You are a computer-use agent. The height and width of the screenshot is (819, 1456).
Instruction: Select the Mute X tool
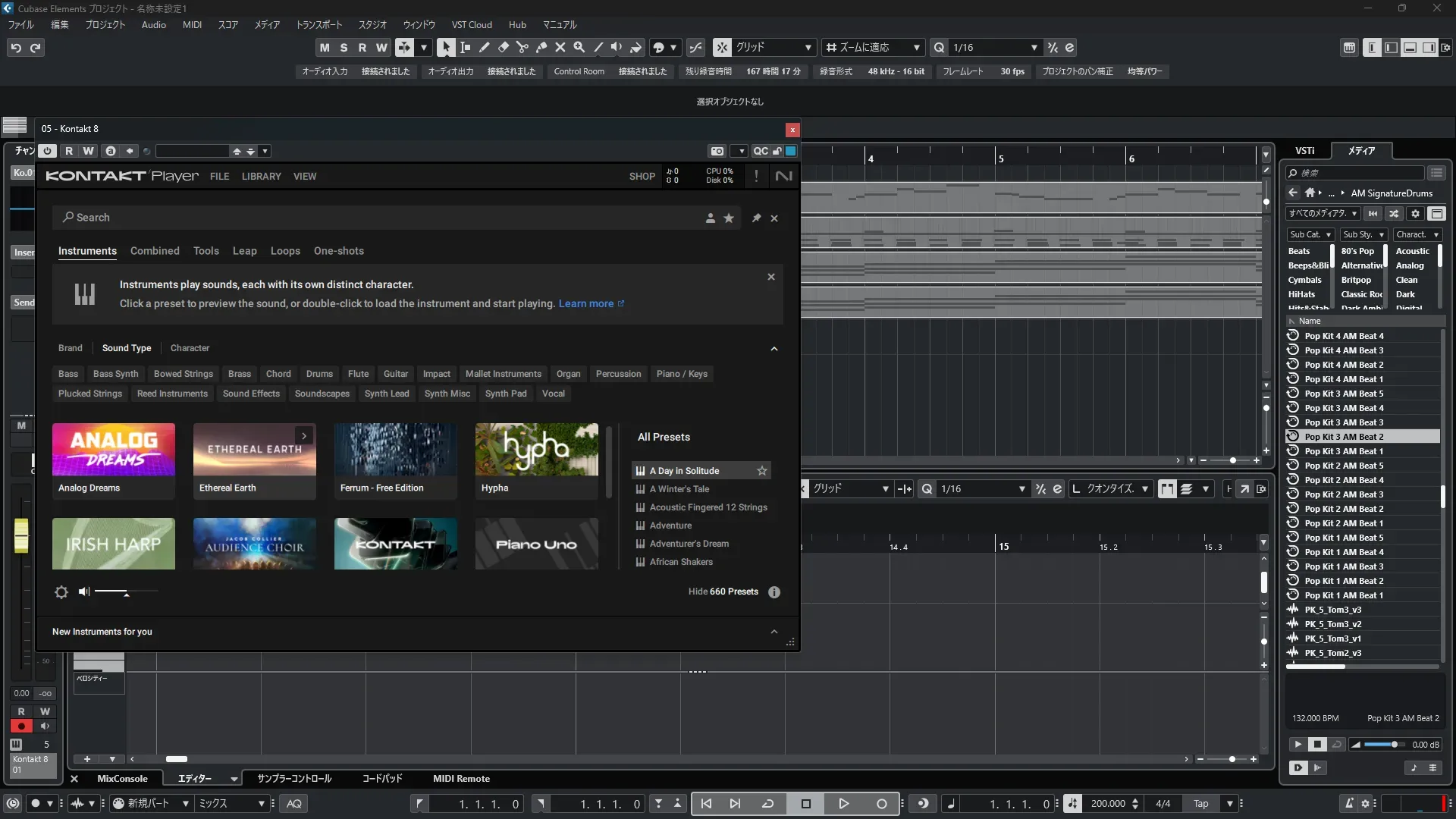tap(560, 47)
